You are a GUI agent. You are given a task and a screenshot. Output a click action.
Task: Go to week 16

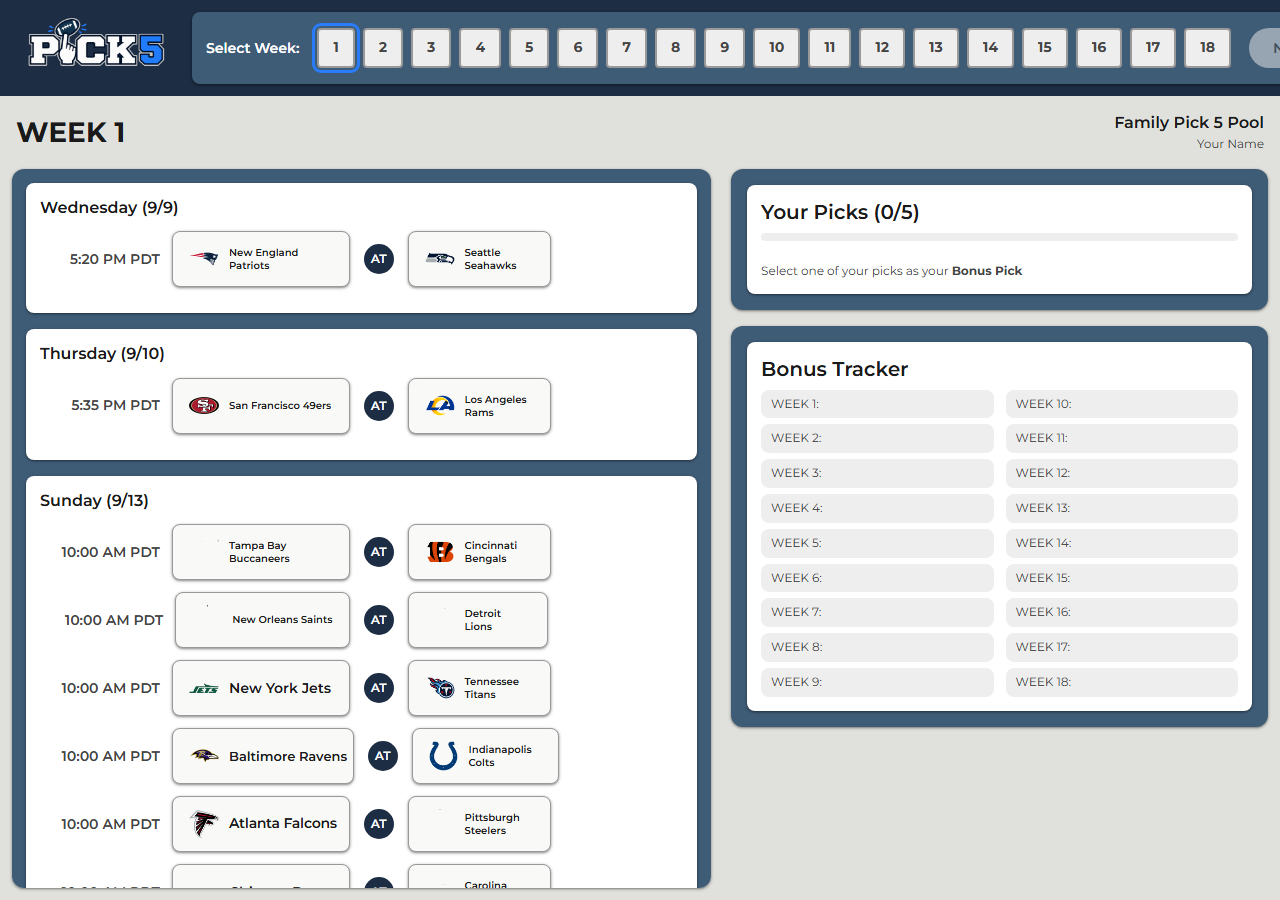pyautogui.click(x=1099, y=48)
